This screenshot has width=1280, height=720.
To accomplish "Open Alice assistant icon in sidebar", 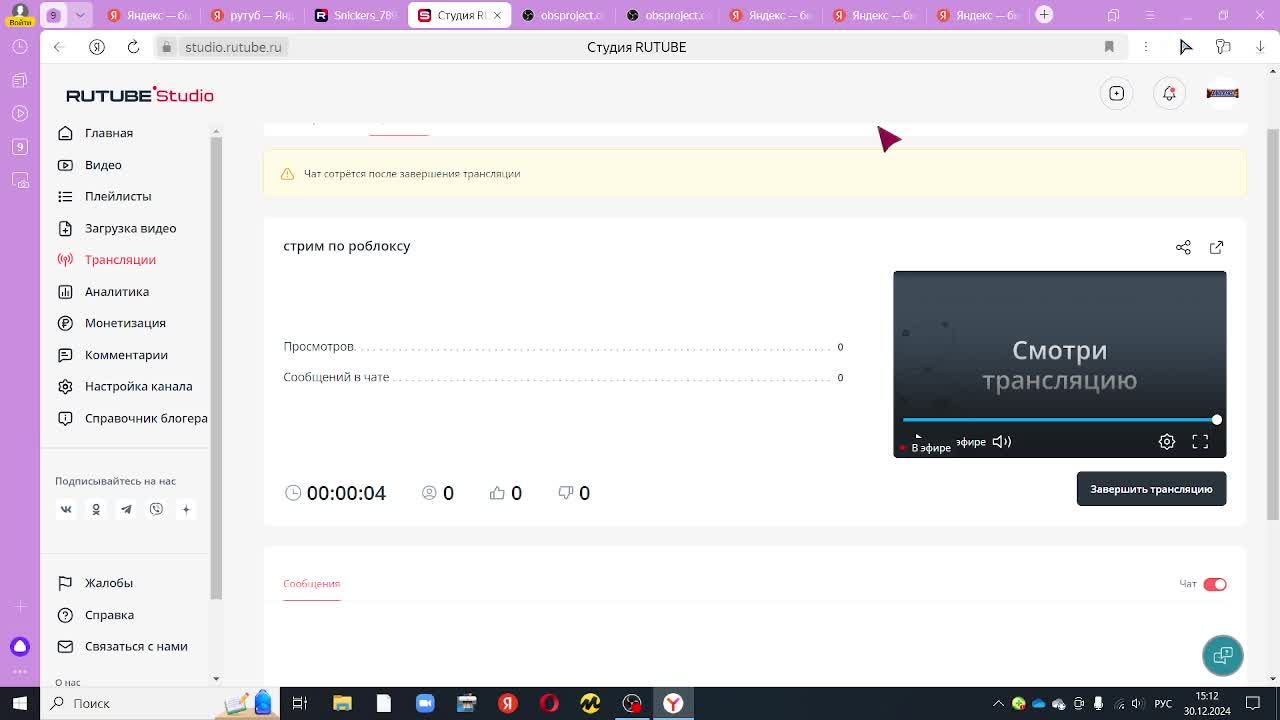I will click(x=19, y=646).
